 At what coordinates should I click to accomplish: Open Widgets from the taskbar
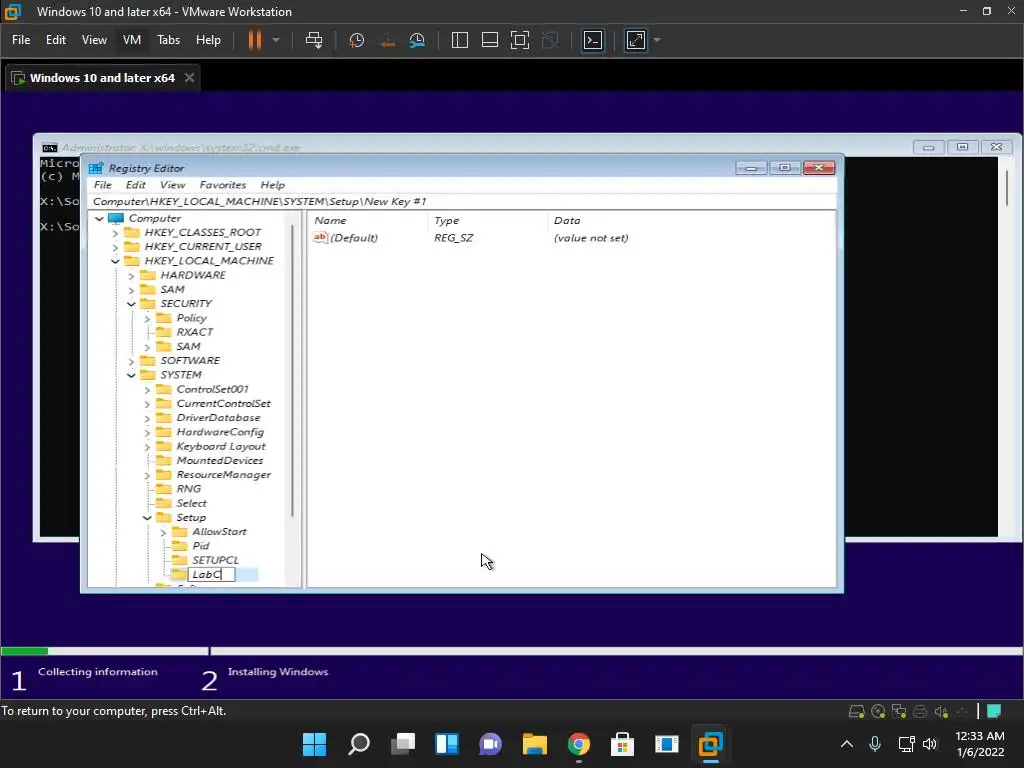(x=447, y=744)
